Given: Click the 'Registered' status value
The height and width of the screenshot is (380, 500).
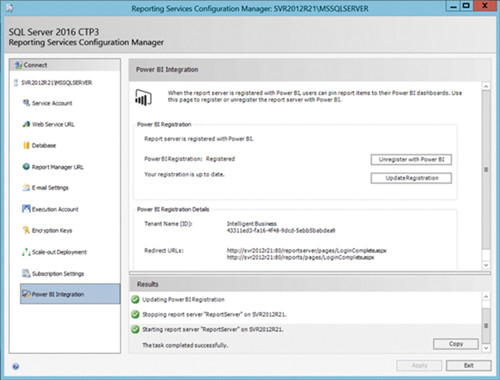Looking at the screenshot, I should click(x=220, y=159).
